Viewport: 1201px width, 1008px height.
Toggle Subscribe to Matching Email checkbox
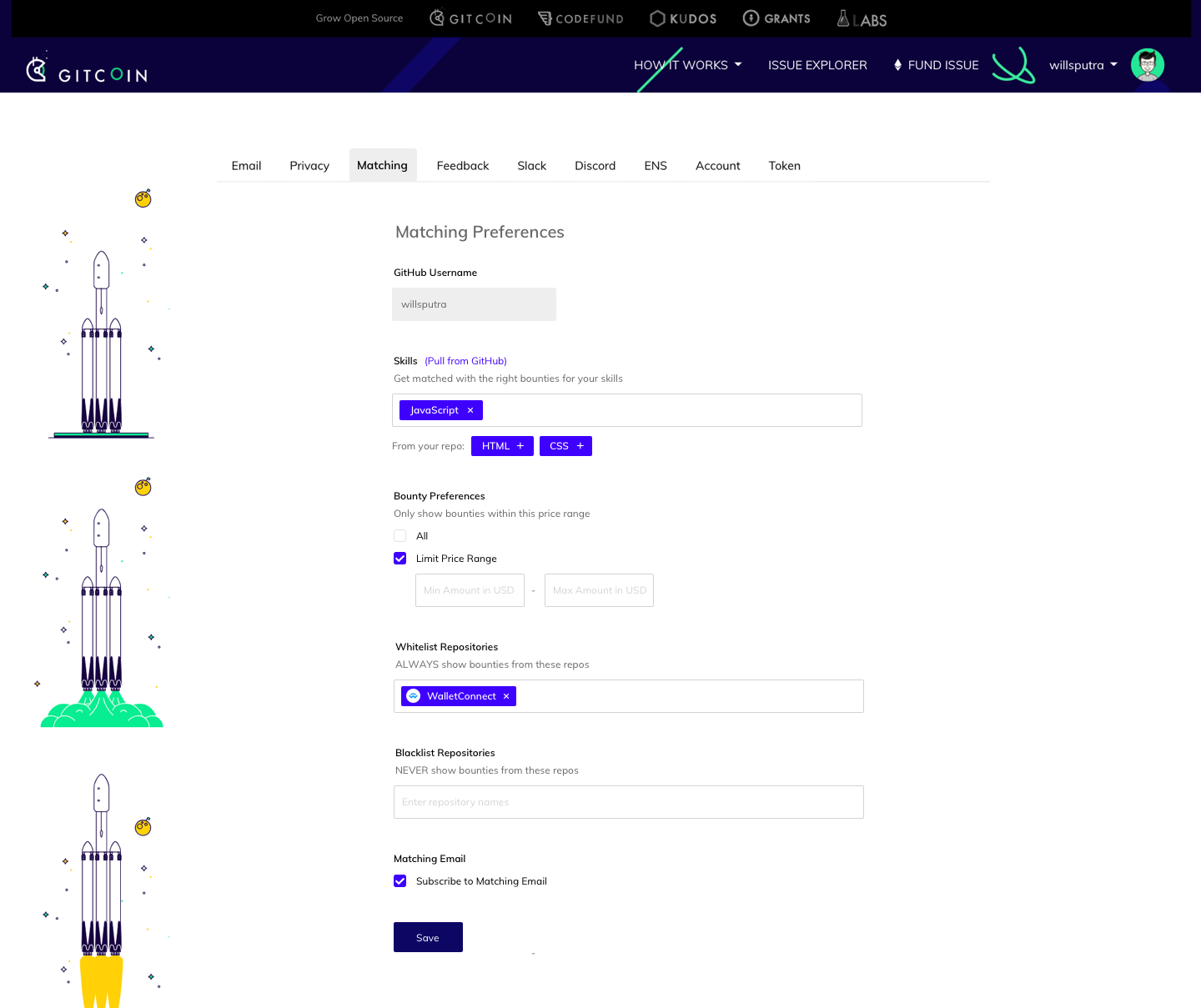400,881
